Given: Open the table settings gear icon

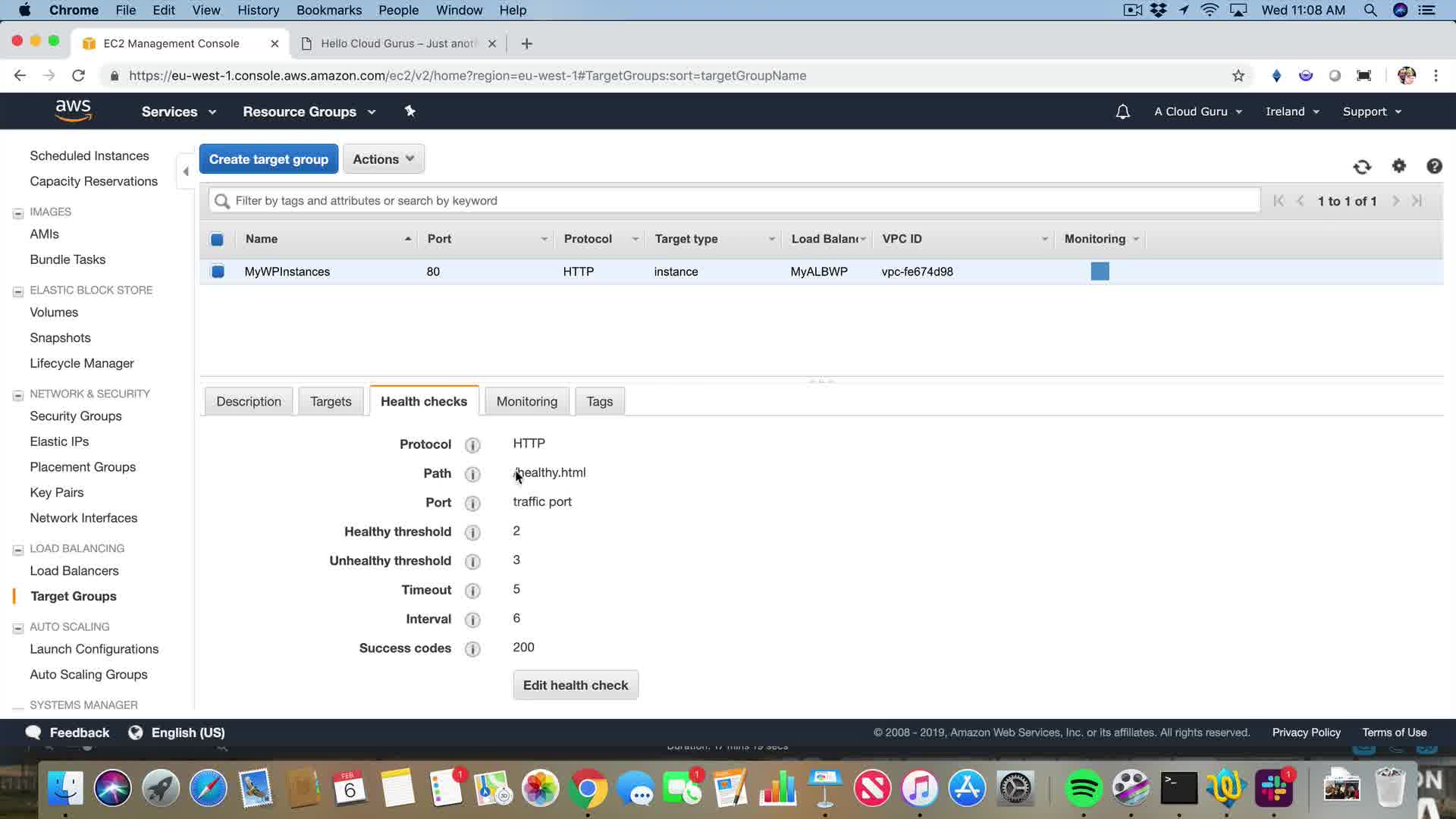Looking at the screenshot, I should (x=1399, y=166).
